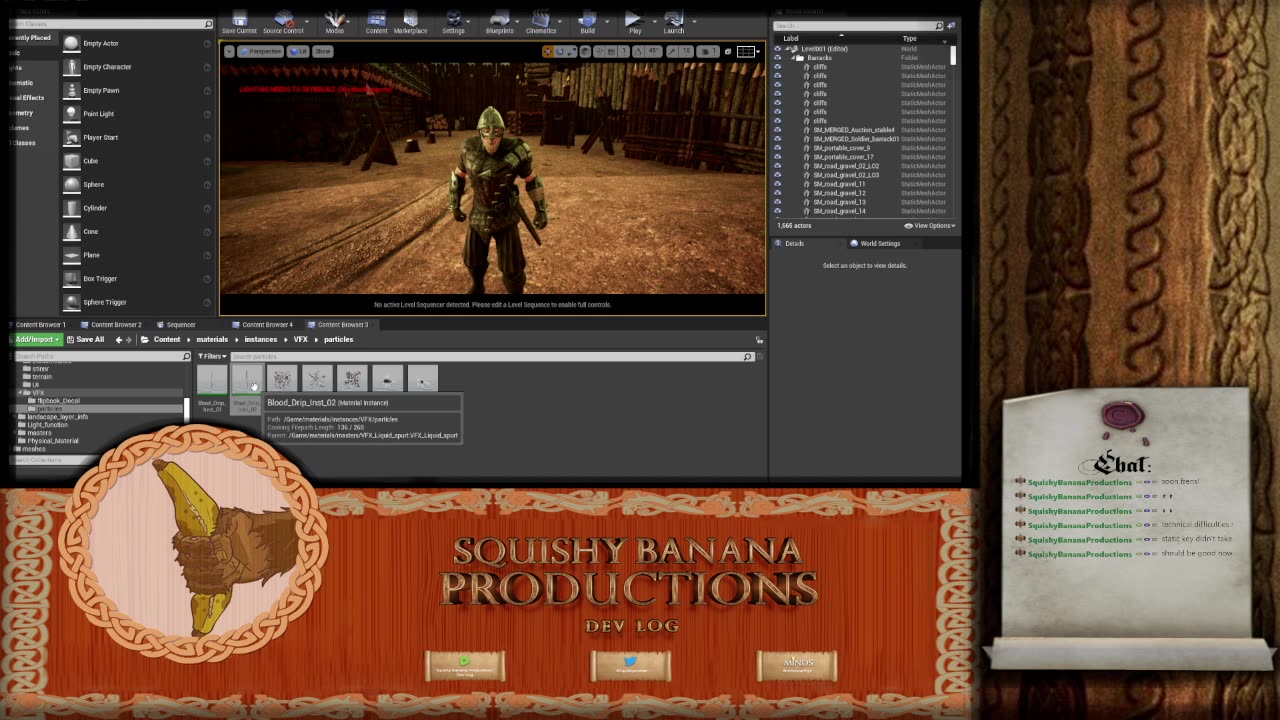Toggle visibility eye of Barracks folder
Screen dimensions: 1280x720
[x=778, y=58]
